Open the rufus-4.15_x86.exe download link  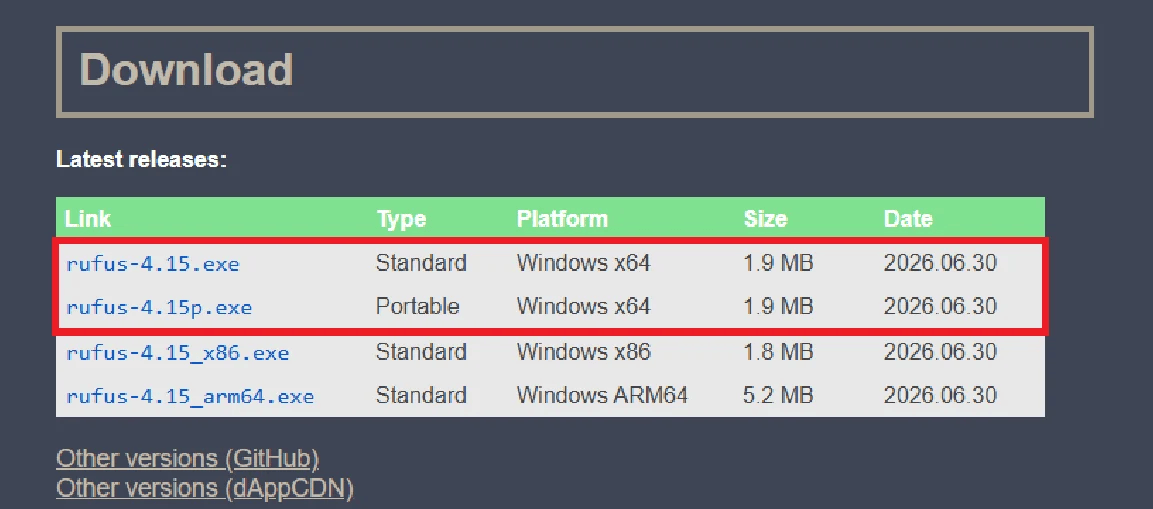coord(177,352)
